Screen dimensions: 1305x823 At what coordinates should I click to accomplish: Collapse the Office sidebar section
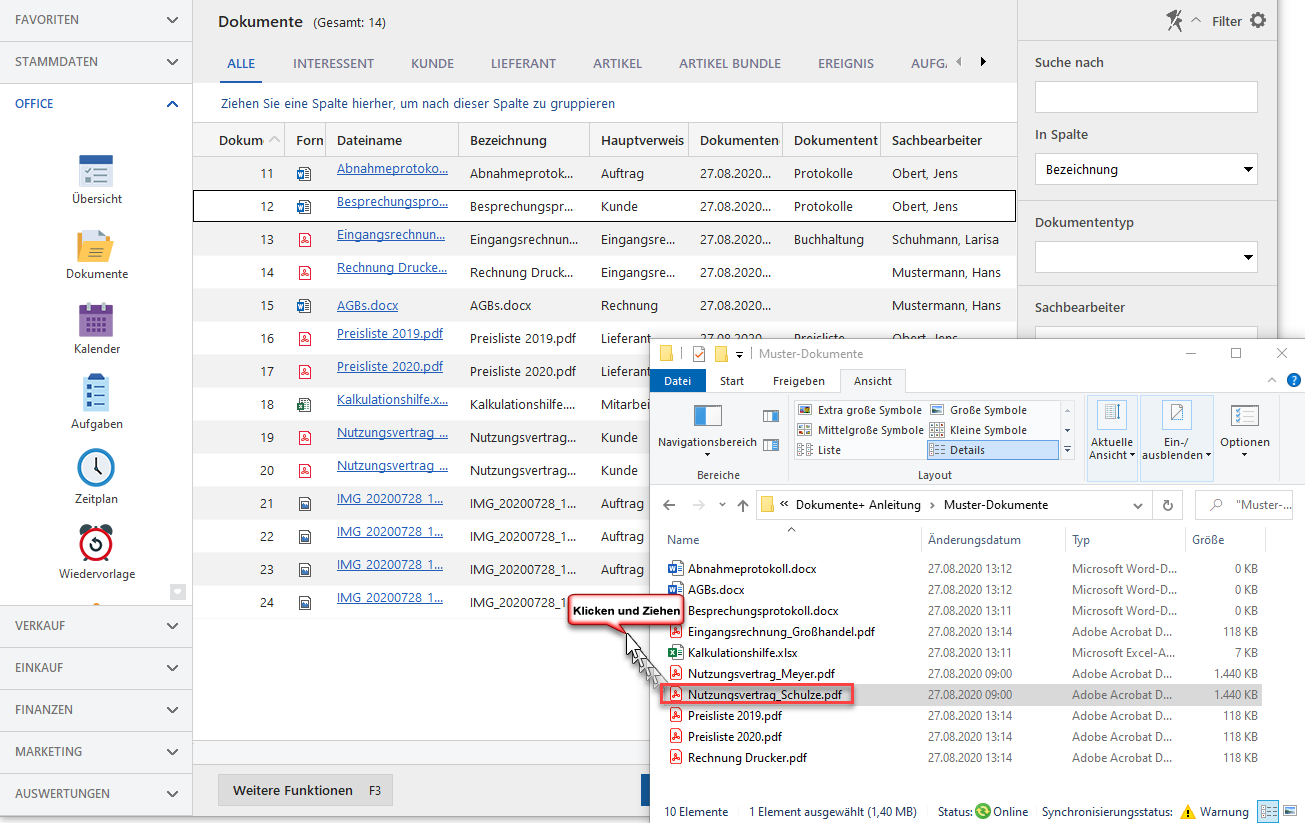(96, 104)
